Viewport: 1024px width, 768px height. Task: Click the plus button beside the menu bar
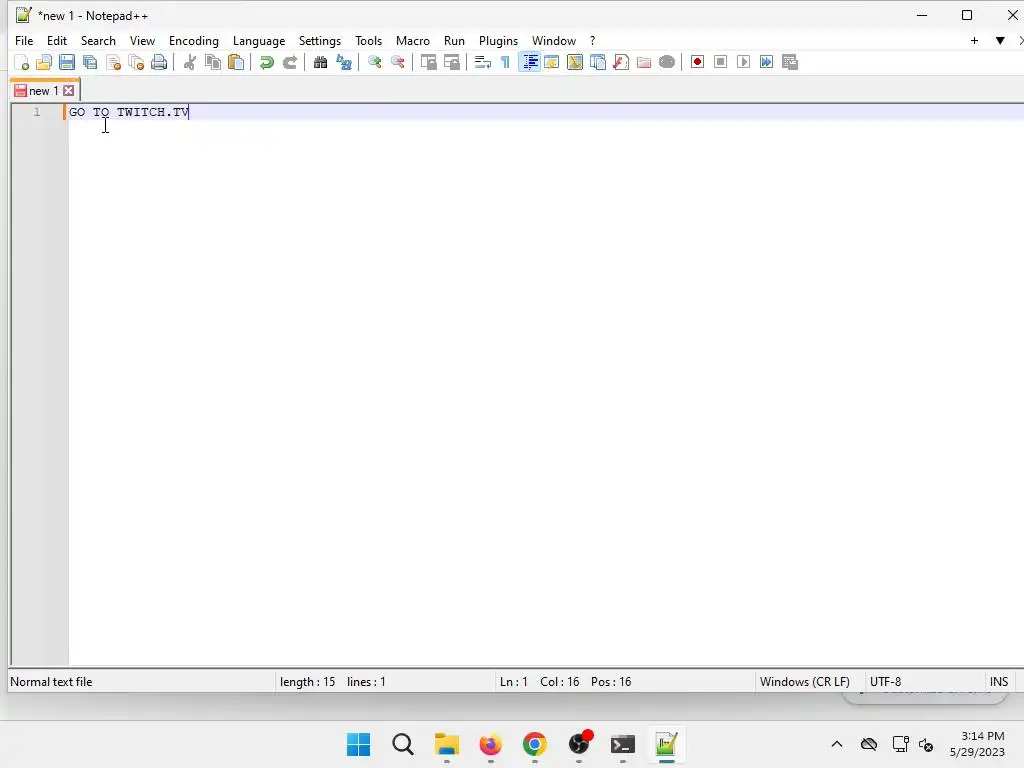pos(974,40)
